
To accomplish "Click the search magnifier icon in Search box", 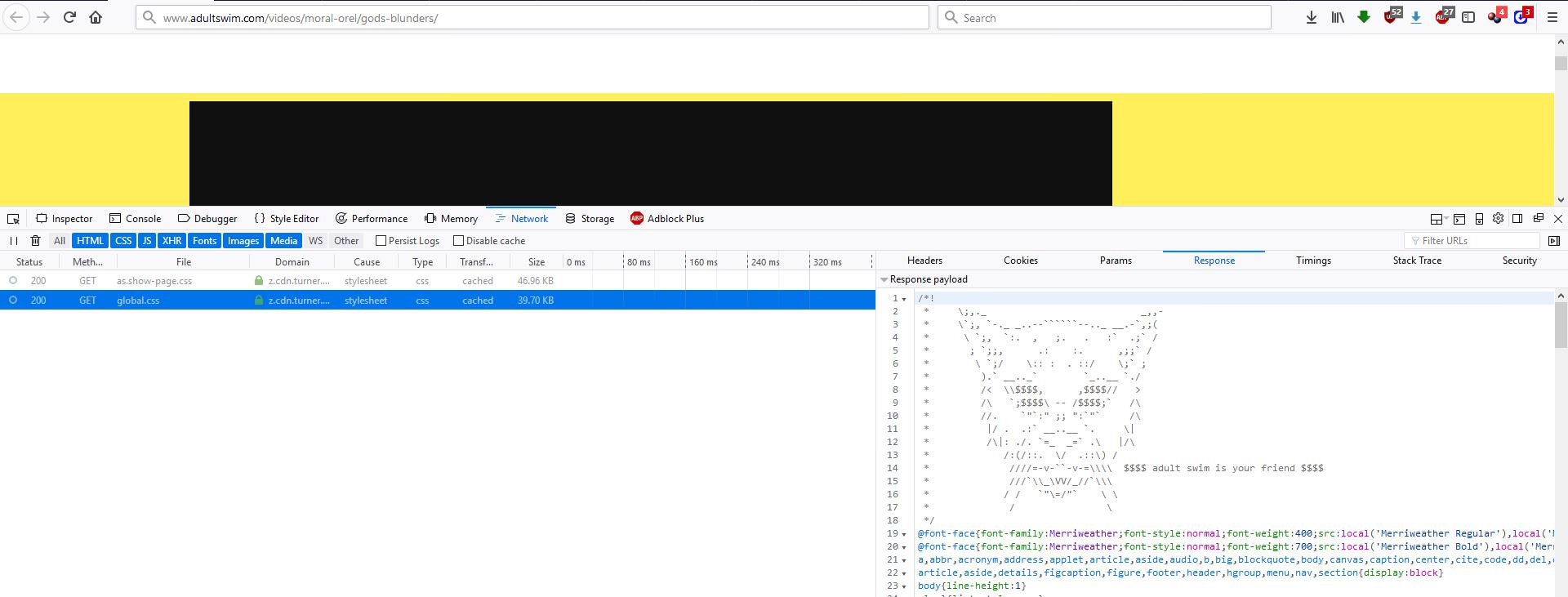I will pos(951,17).
